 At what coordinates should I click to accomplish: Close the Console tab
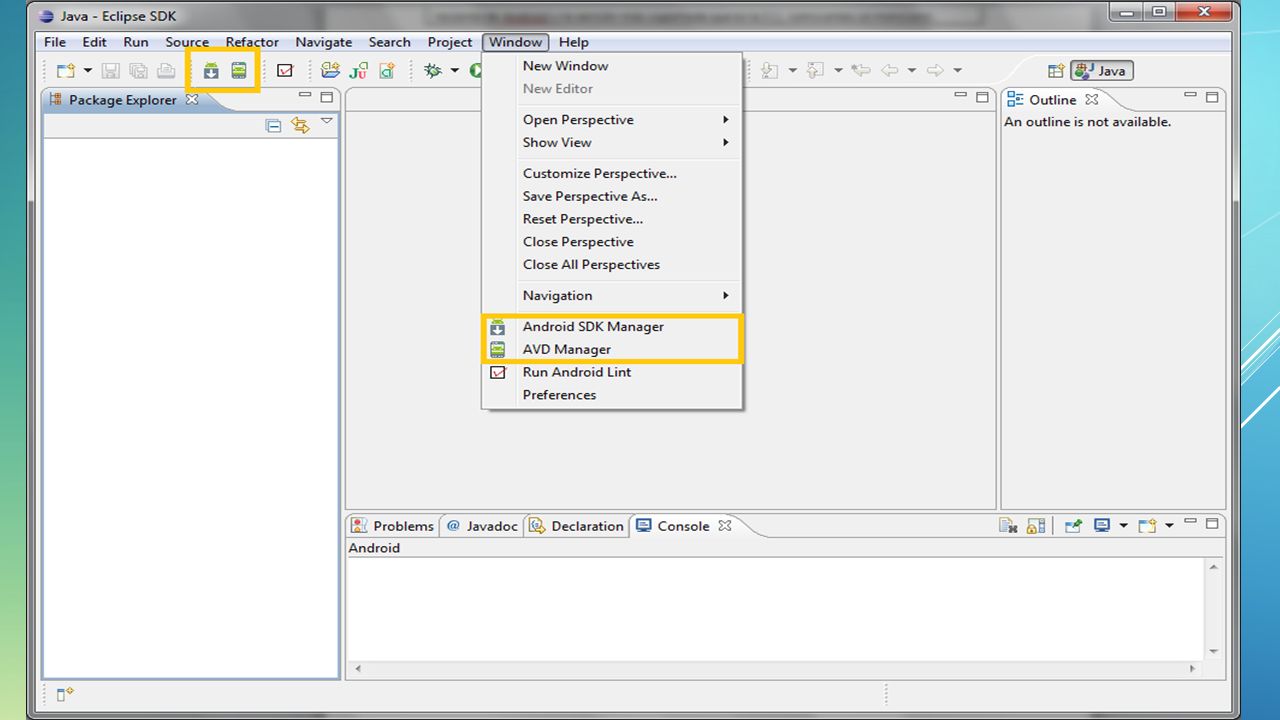[x=725, y=525]
